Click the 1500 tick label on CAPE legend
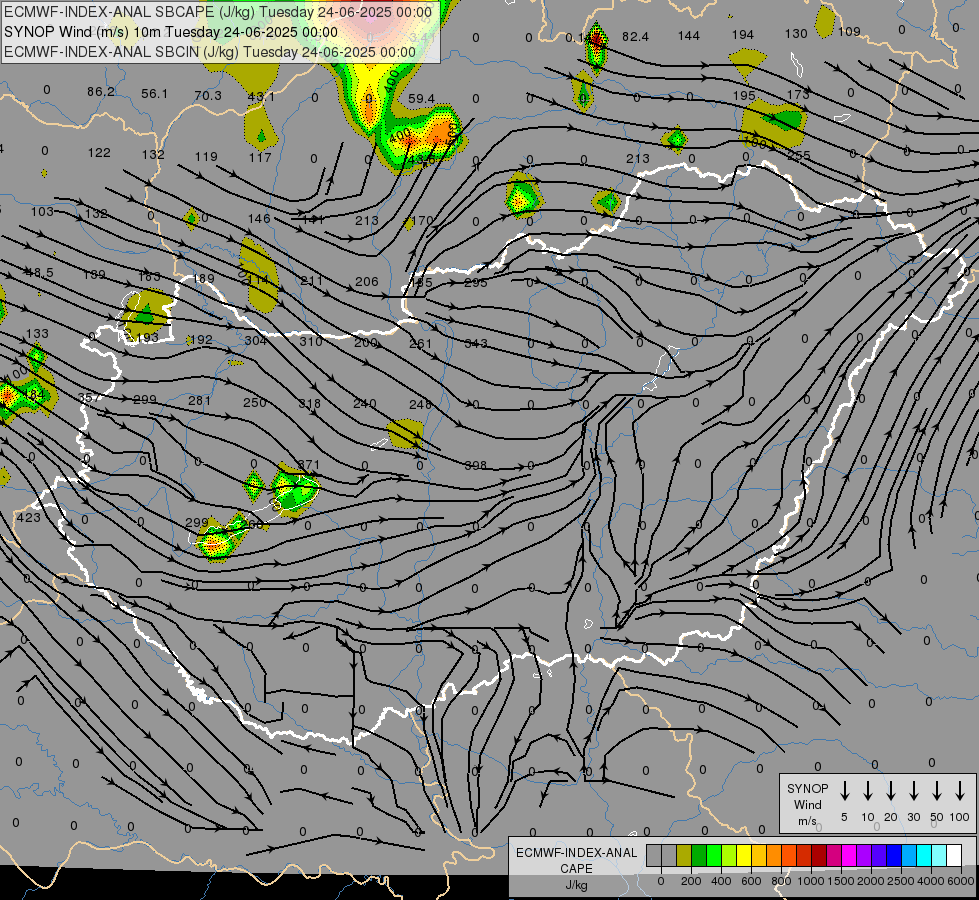 840,881
